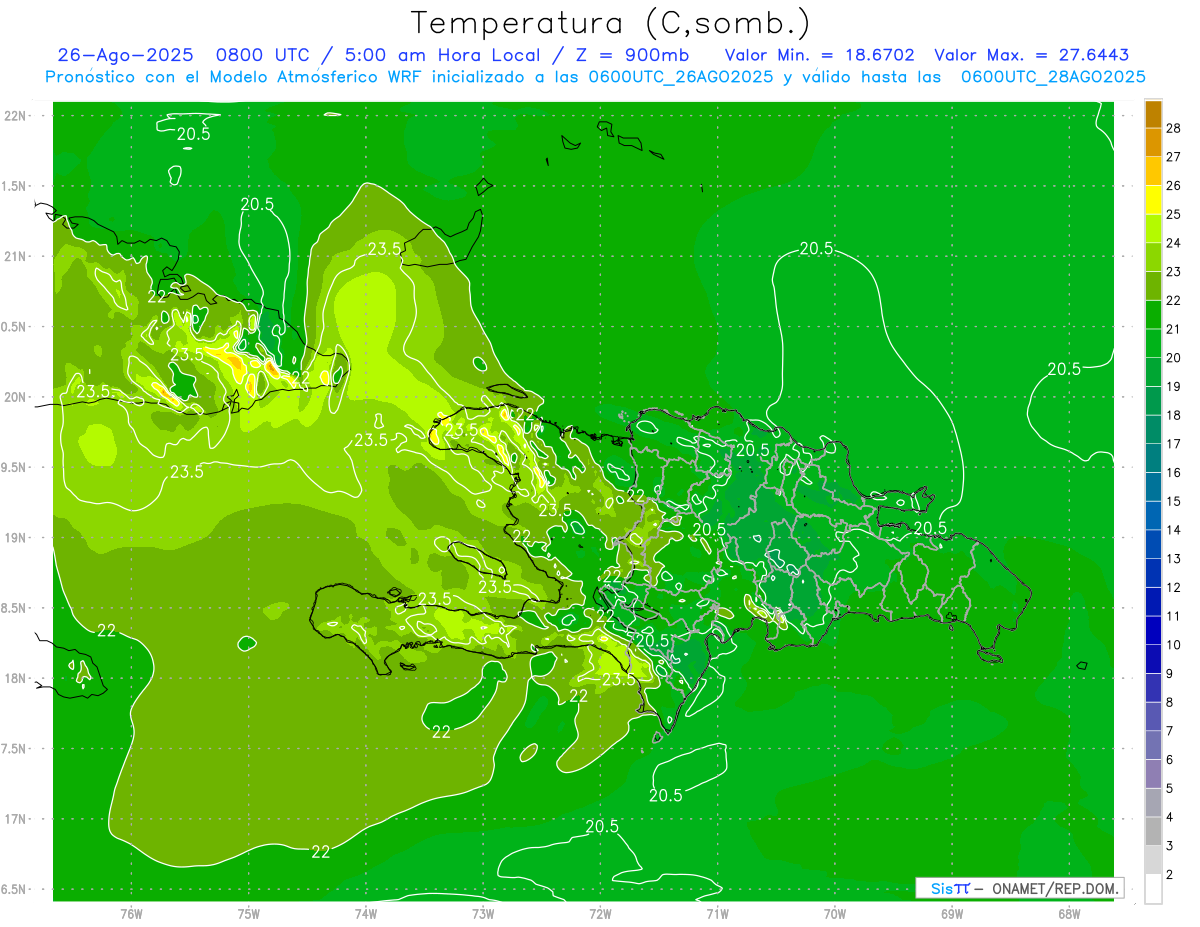
Task: Click the "Valor Max. = 27.6443" readout
Action: pos(1032,55)
